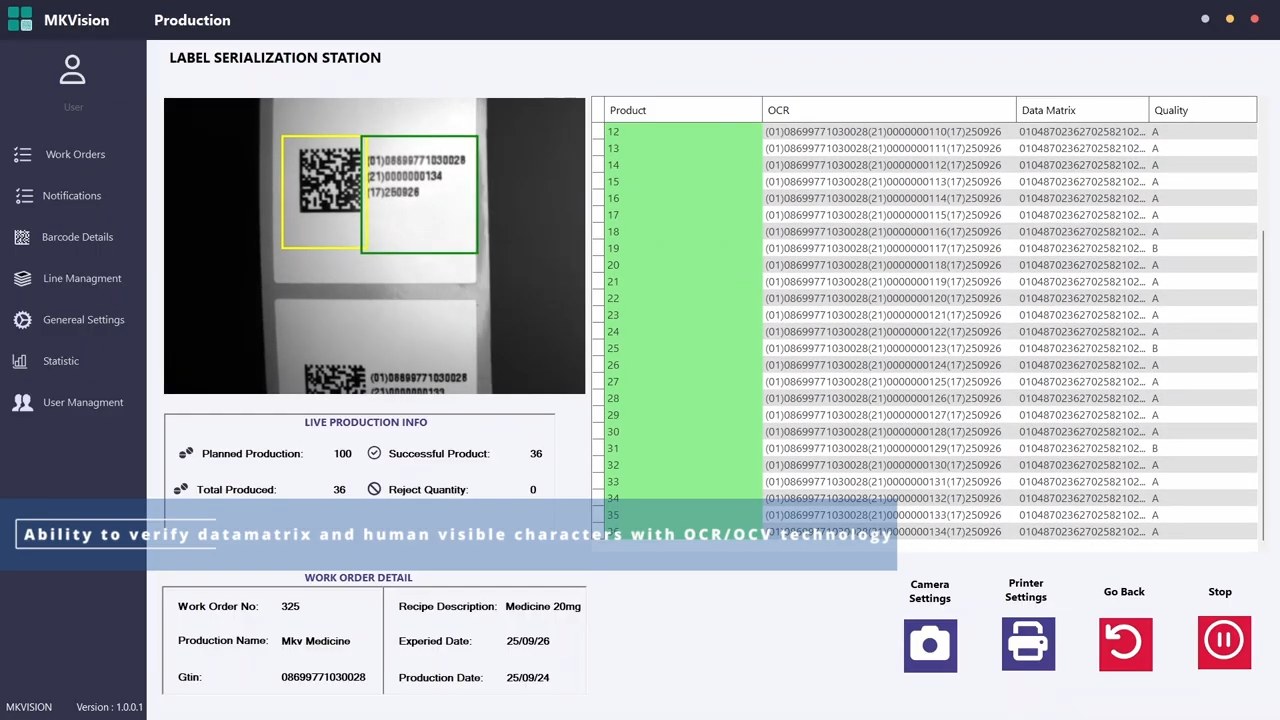The width and height of the screenshot is (1280, 720).
Task: Click the Notifications list icon
Action: [x=24, y=196]
